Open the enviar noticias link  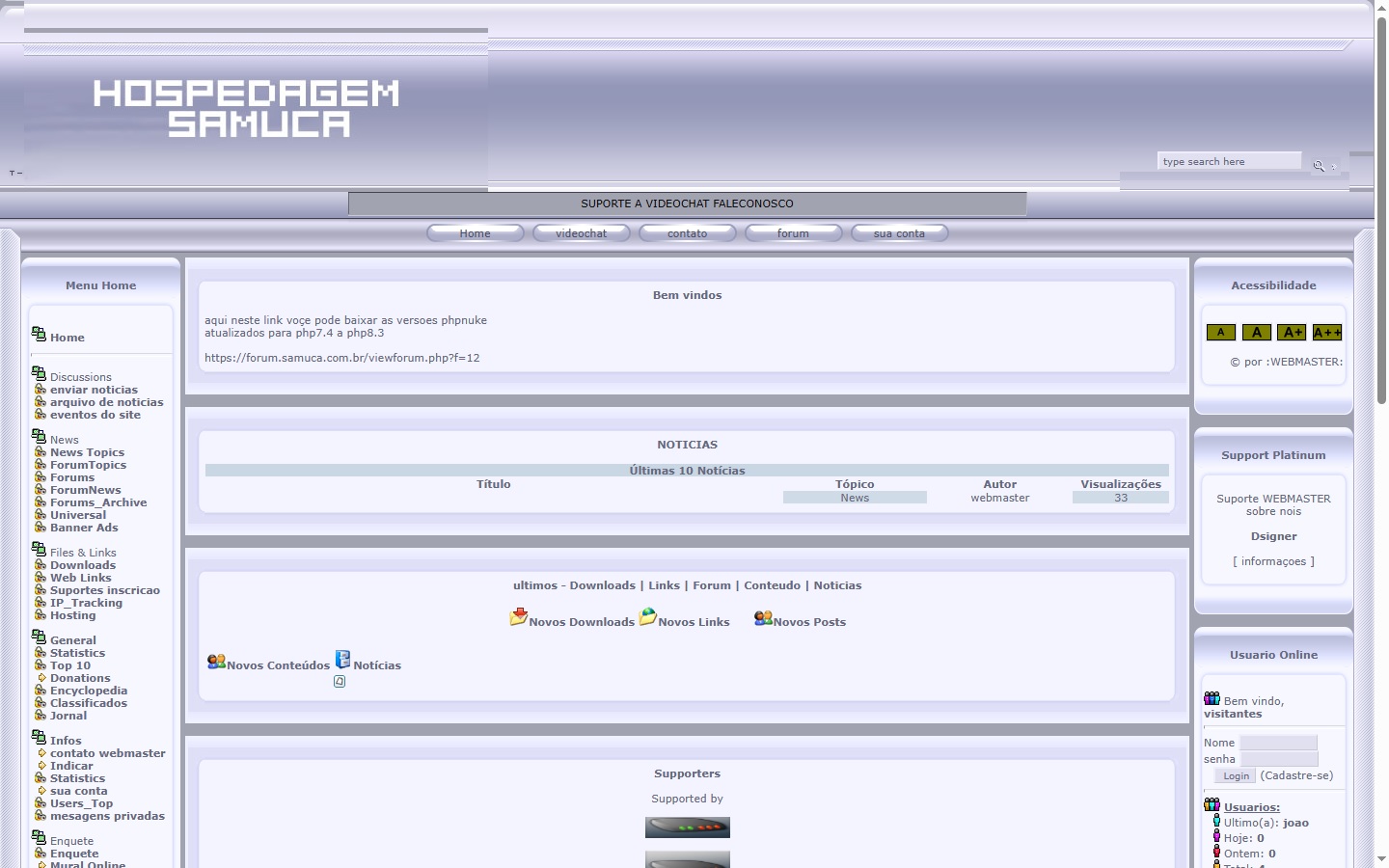(94, 390)
